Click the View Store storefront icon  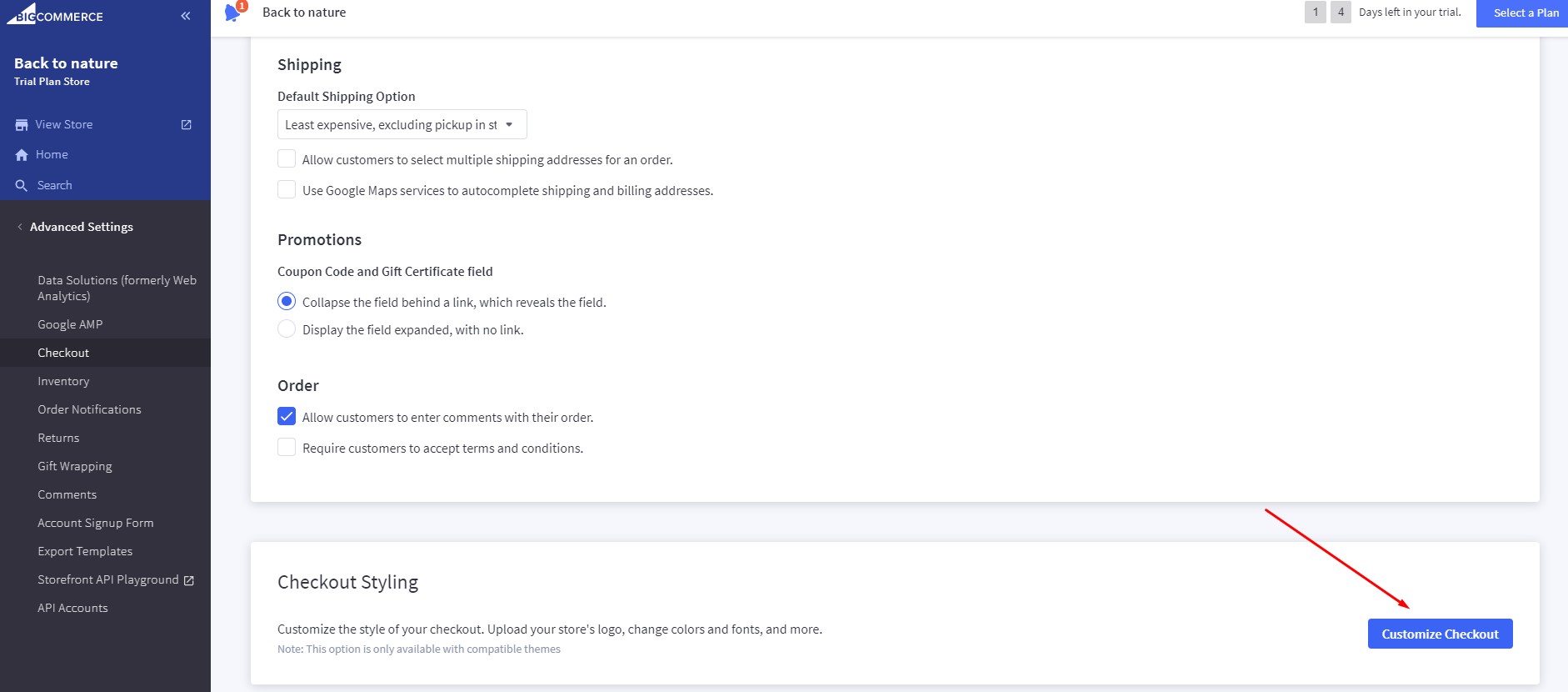tap(22, 125)
